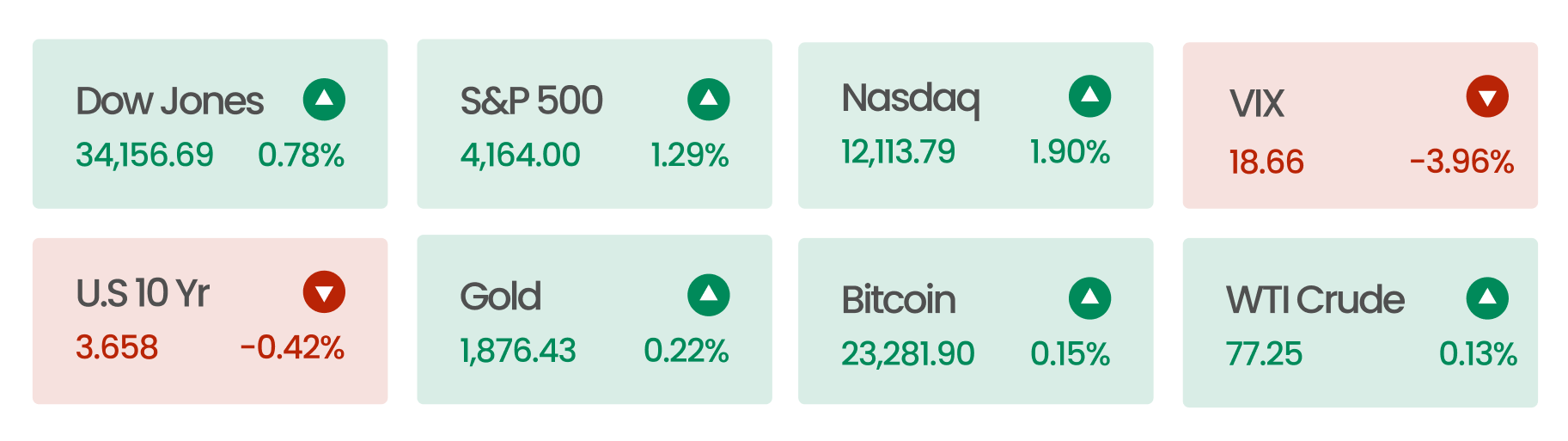This screenshot has width=1568, height=441.
Task: Click the green up arrow on Dow Jones
Action: coord(324,100)
